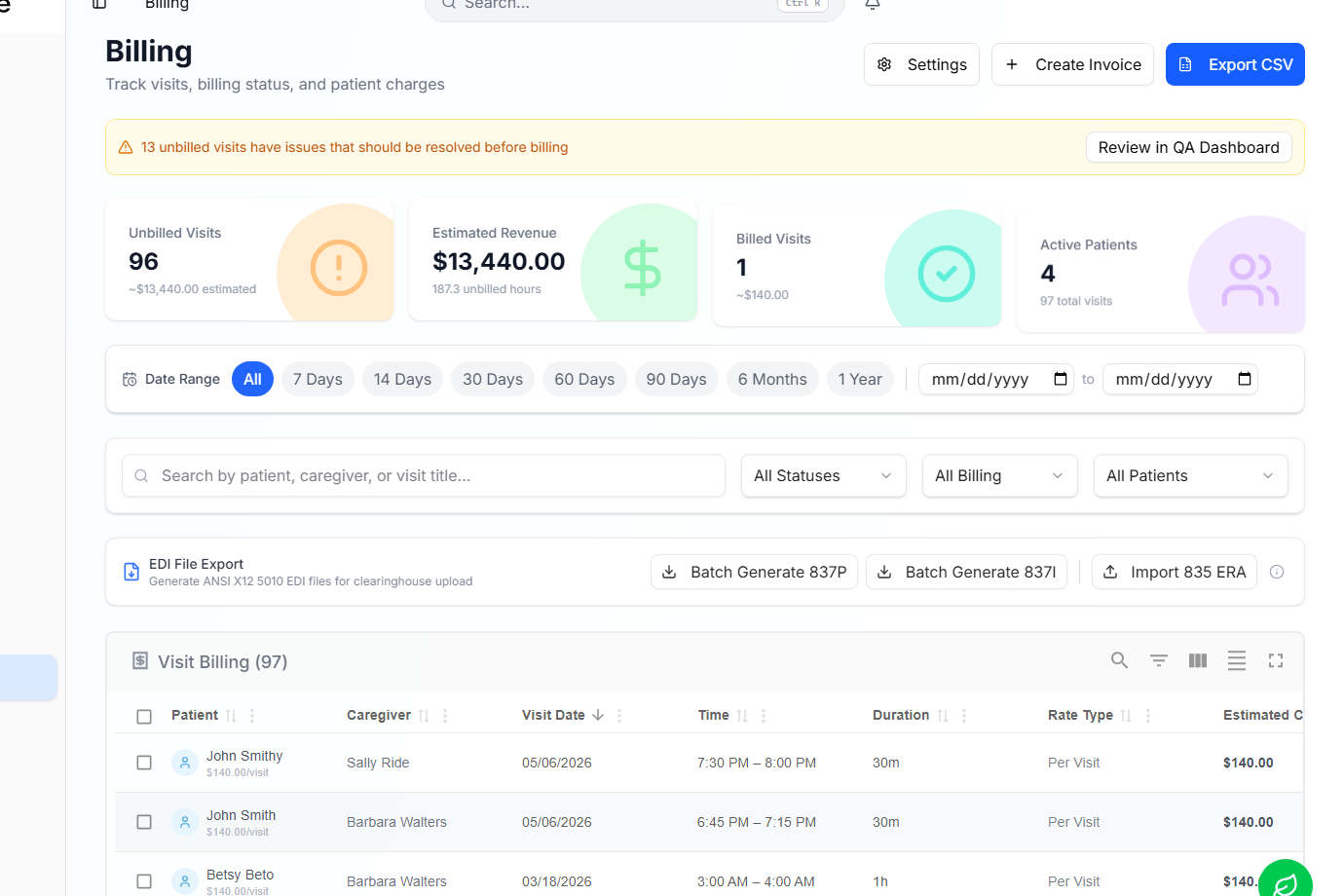Viewport: 1344px width, 896px height.
Task: Sort by Time column arrows
Action: click(742, 716)
